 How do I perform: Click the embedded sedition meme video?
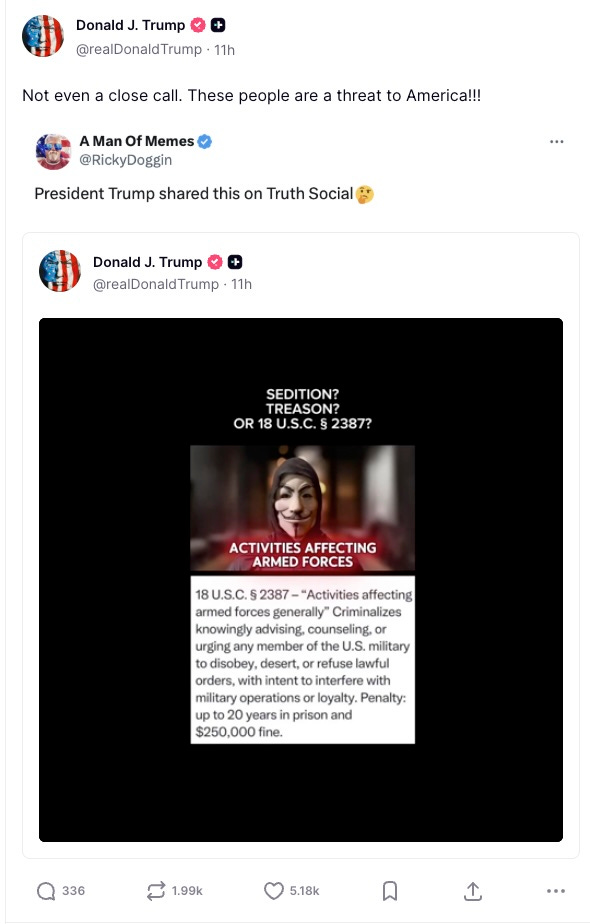tap(300, 578)
